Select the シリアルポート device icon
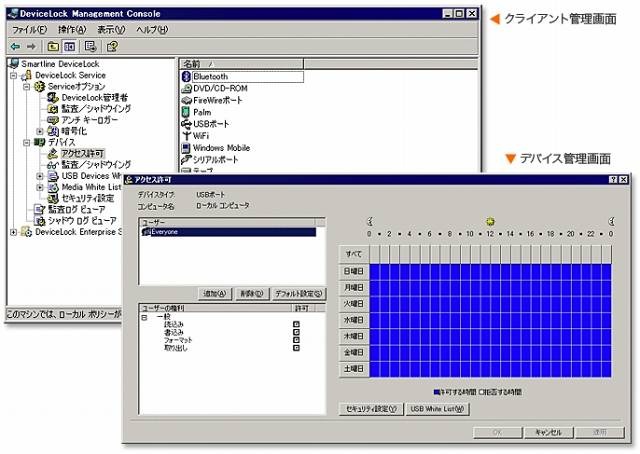The height and width of the screenshot is (454, 640). coord(186,160)
